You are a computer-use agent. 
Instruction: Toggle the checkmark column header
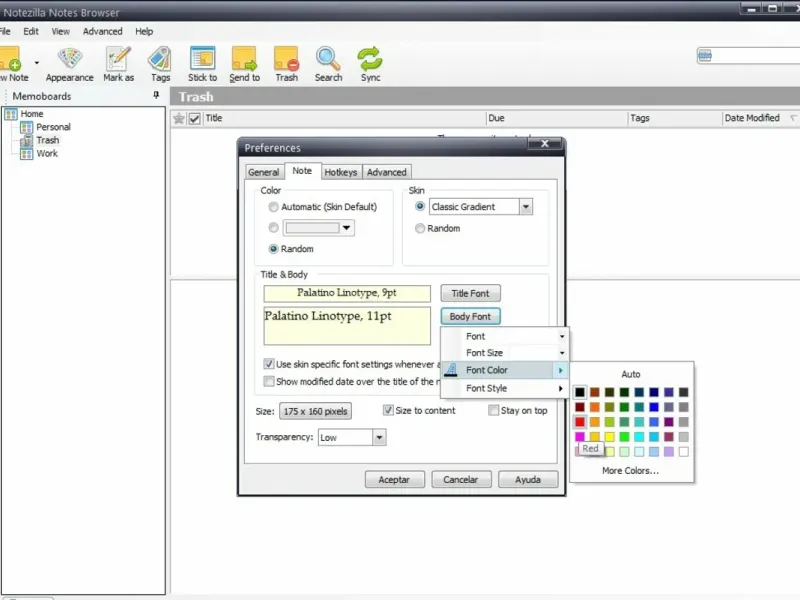[194, 118]
